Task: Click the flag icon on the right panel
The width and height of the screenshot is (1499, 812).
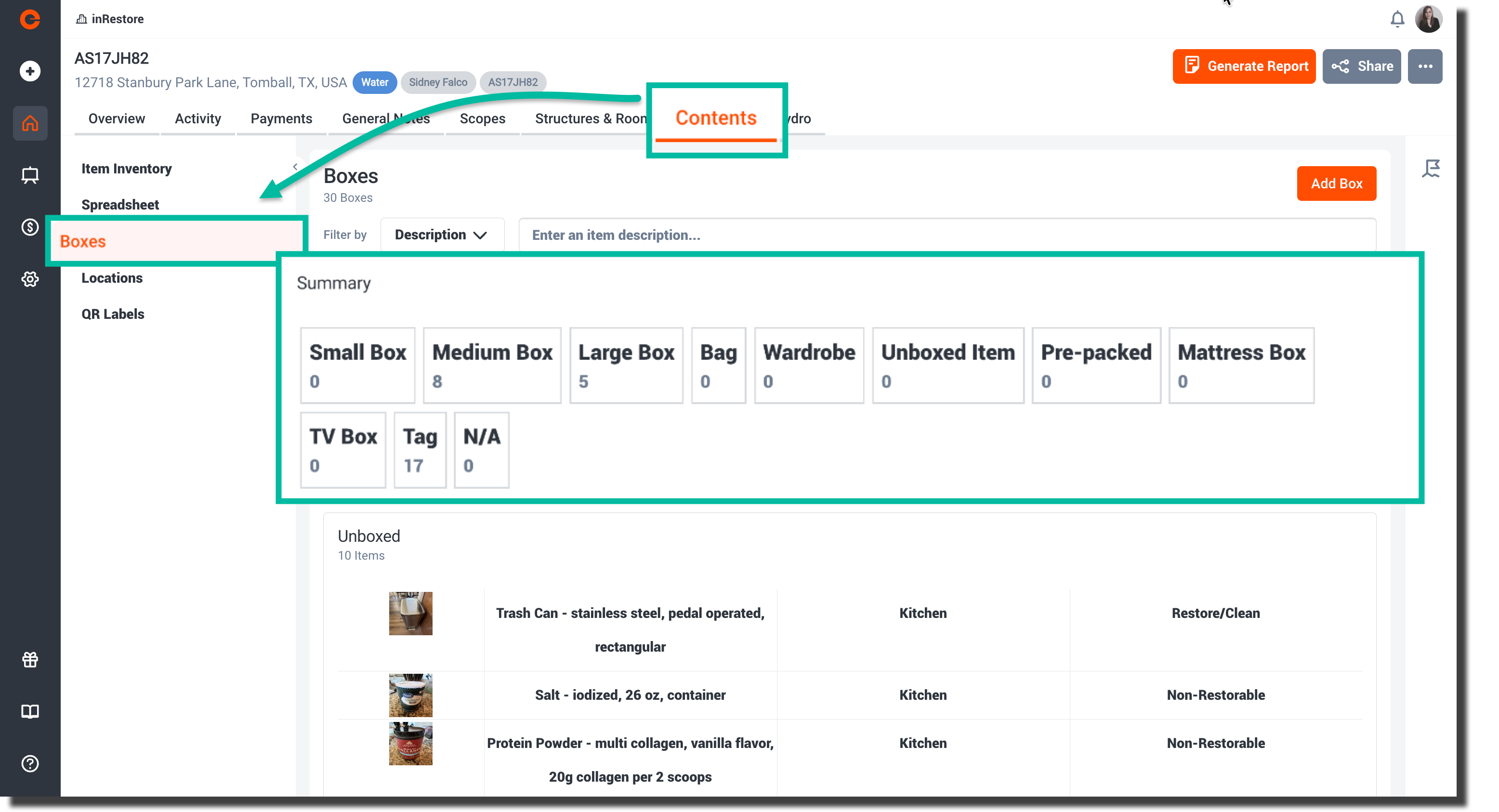Action: click(1431, 169)
